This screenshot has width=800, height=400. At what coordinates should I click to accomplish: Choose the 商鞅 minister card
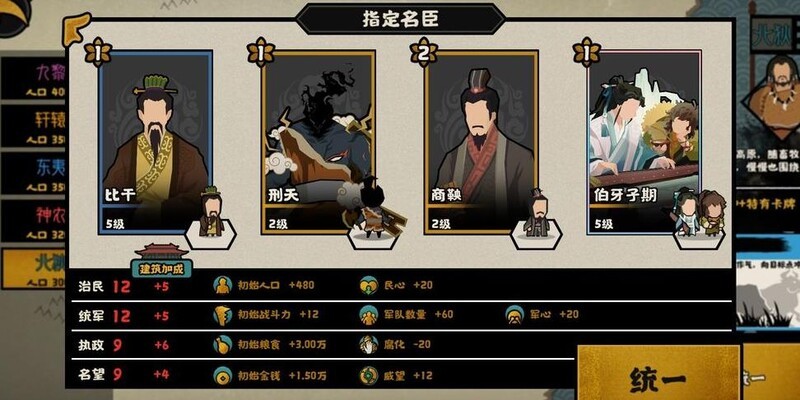pyautogui.click(x=481, y=142)
